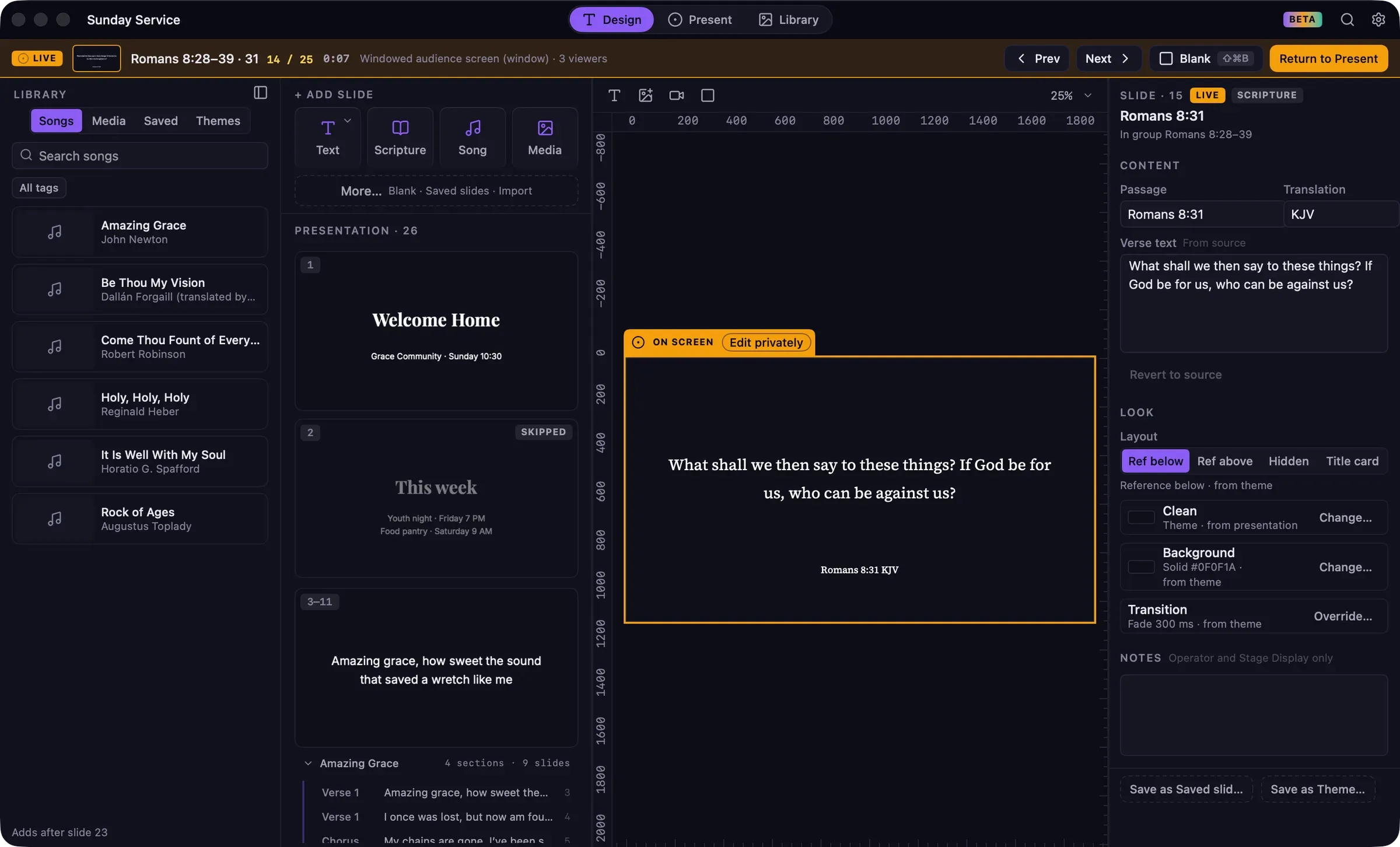The width and height of the screenshot is (1400, 847).
Task: Select the Text tool in canvas toolbar
Action: pos(614,95)
